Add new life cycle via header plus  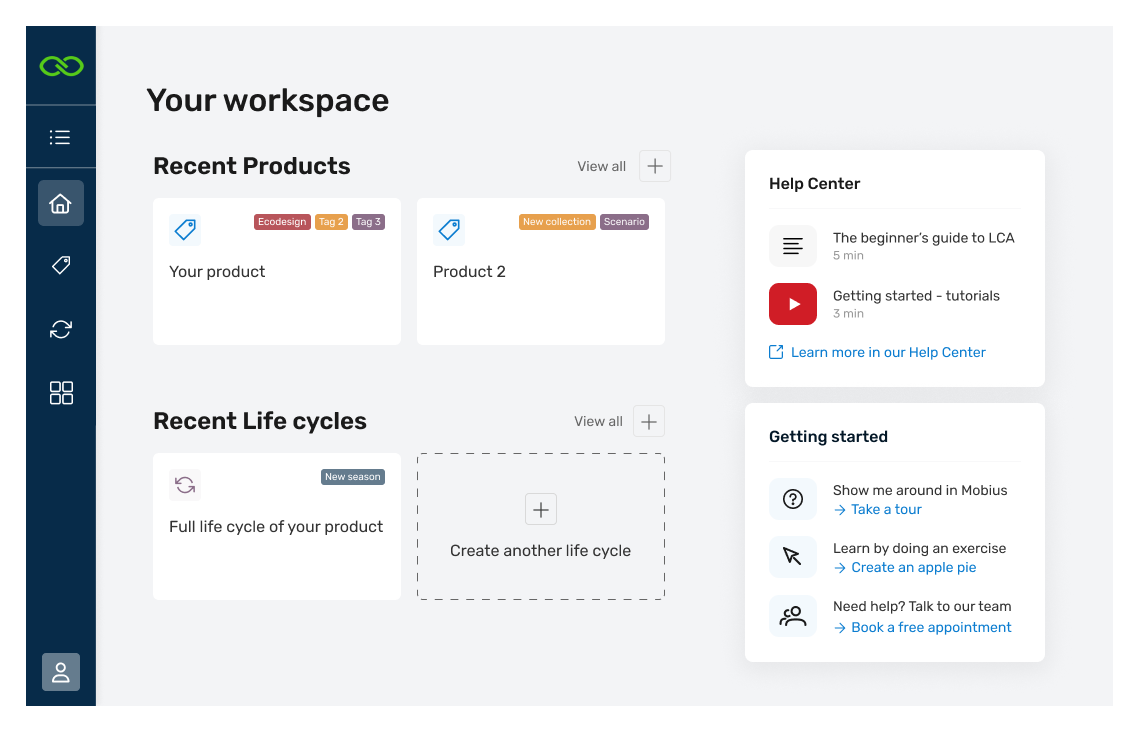pos(649,421)
